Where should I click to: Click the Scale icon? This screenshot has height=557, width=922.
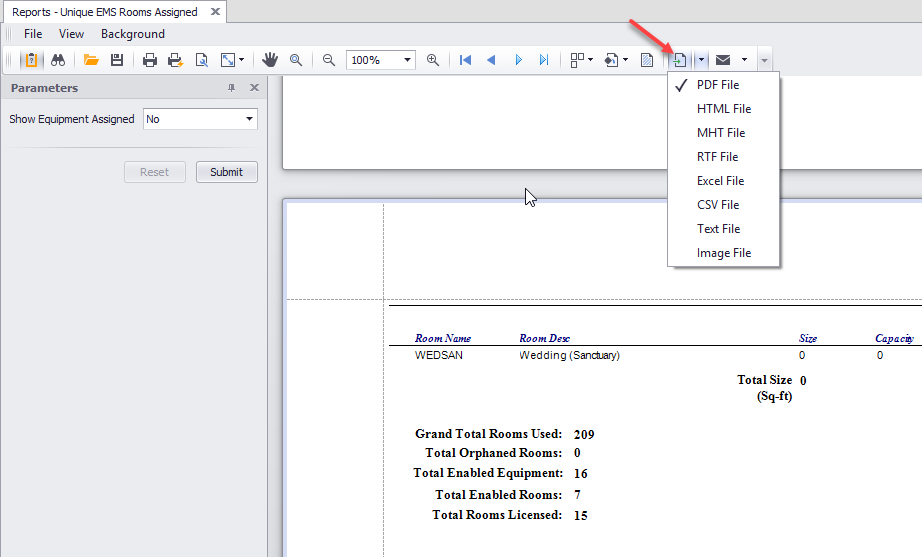pyautogui.click(x=228, y=60)
